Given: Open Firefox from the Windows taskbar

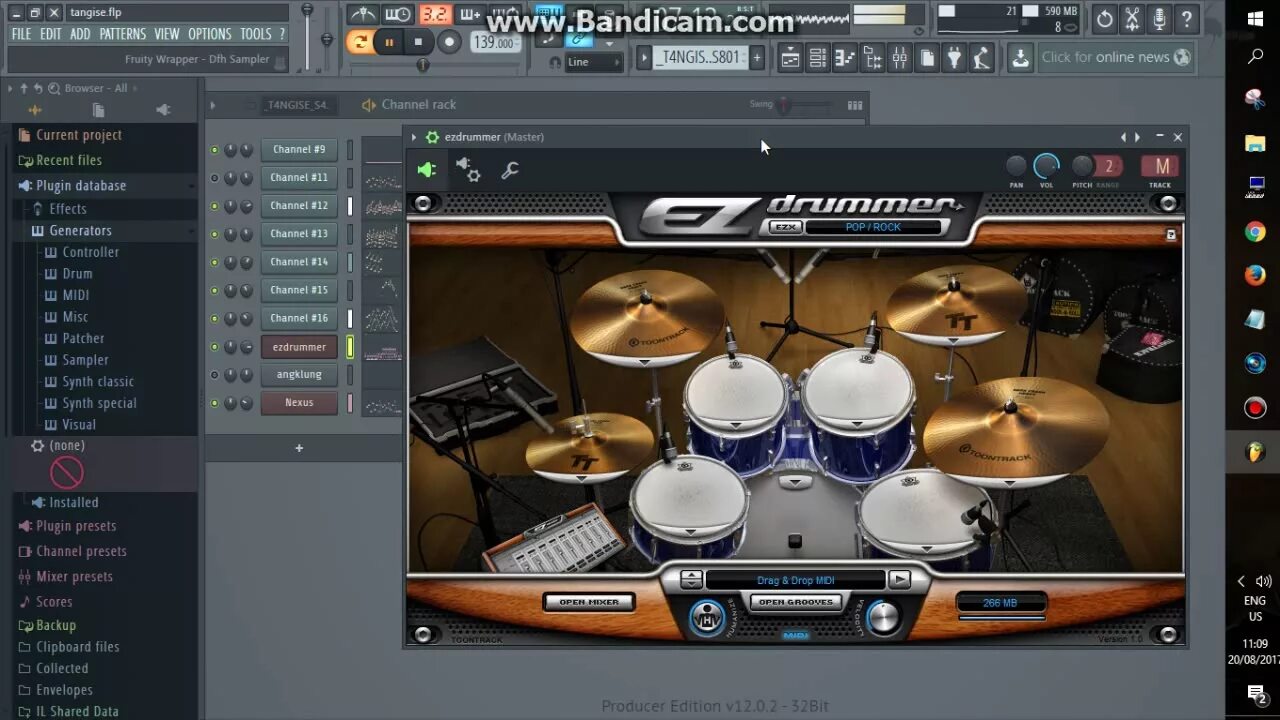Looking at the screenshot, I should pyautogui.click(x=1255, y=275).
